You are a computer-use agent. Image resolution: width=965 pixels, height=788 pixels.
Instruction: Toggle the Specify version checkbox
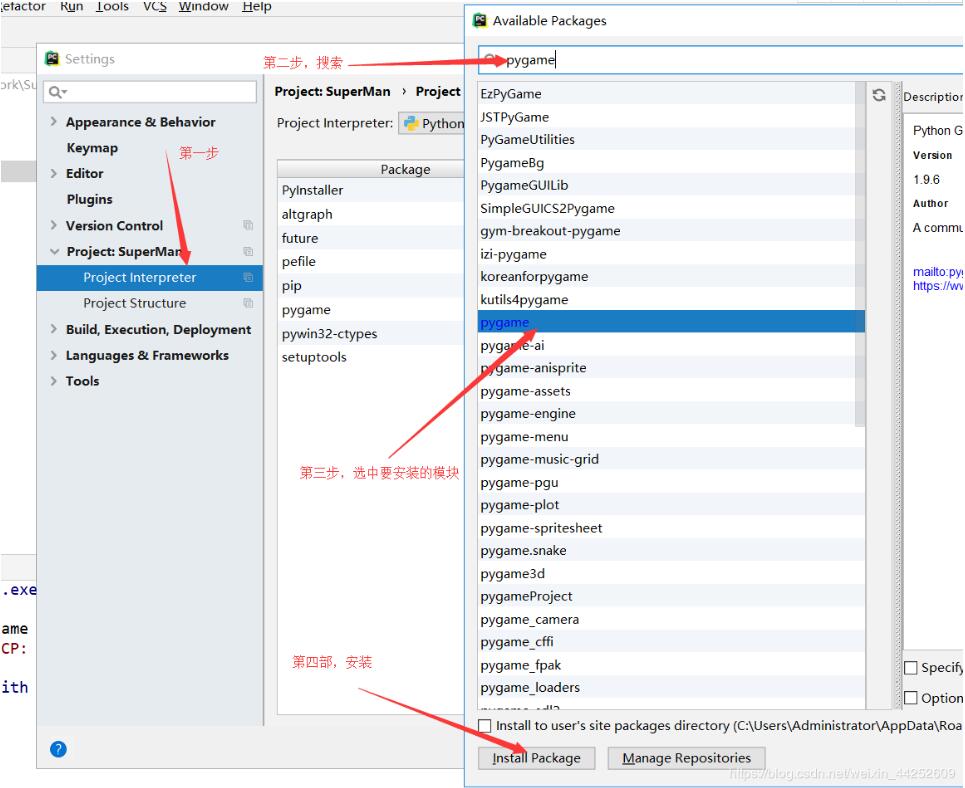pos(911,667)
